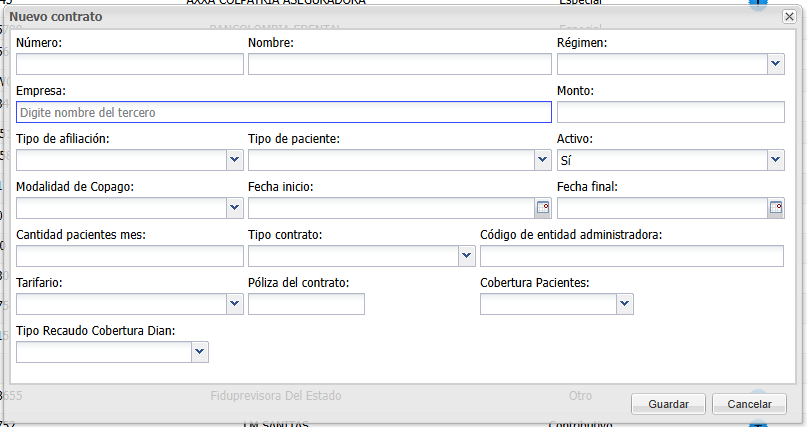Image resolution: width=807 pixels, height=427 pixels.
Task: Expand the Tarifario dropdown
Action: click(x=235, y=304)
